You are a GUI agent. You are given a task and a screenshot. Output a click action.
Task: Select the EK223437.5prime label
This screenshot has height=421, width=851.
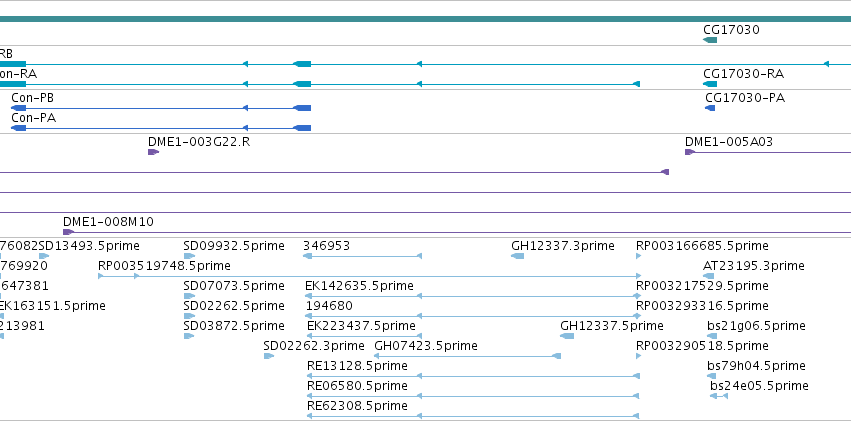pos(361,326)
